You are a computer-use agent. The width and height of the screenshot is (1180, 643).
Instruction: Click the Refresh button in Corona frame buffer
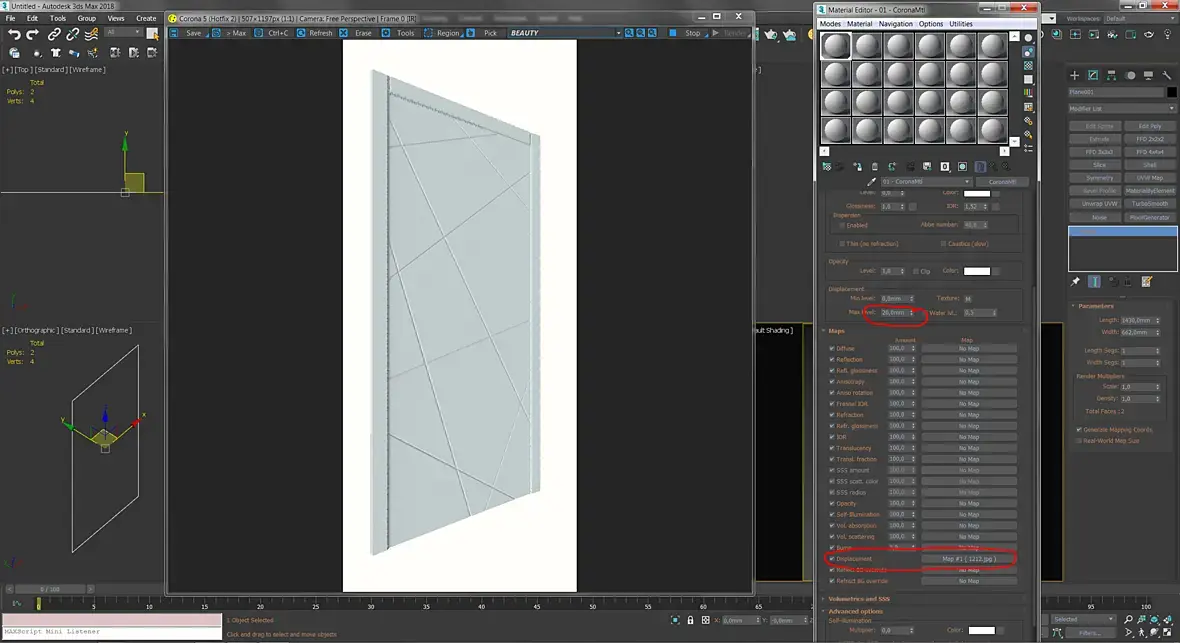coord(321,33)
